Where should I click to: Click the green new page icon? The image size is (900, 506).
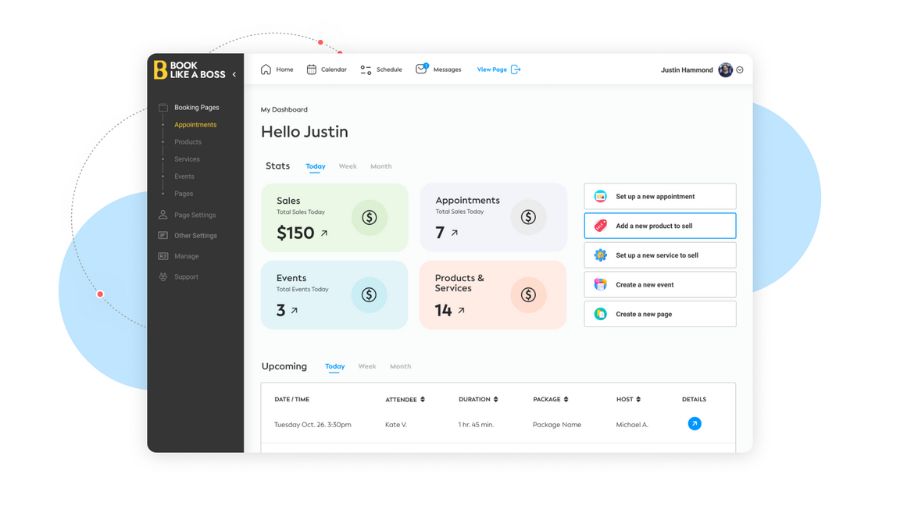click(x=600, y=314)
